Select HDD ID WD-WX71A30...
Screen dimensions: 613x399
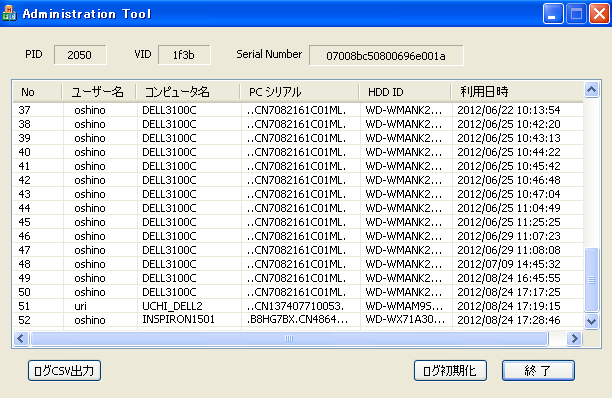(x=405, y=320)
